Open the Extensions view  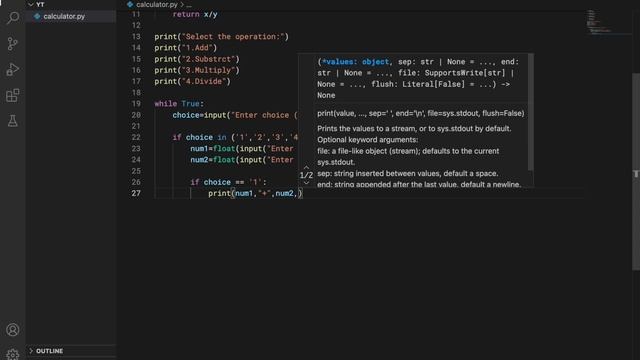coord(13,96)
